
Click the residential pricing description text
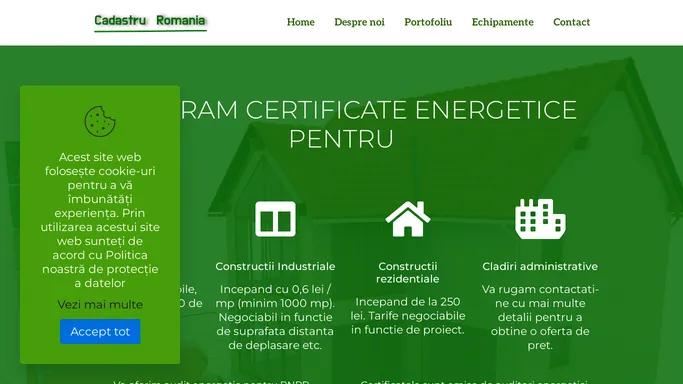408,316
